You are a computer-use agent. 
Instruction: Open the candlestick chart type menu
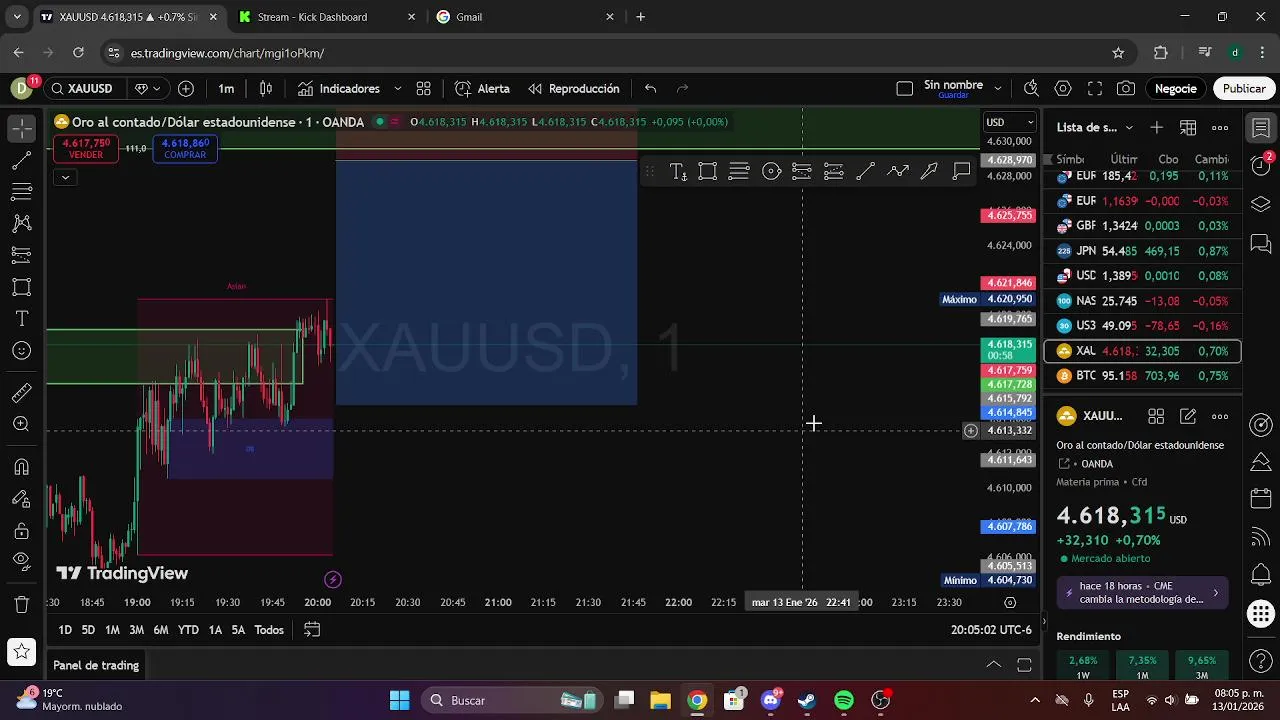[266, 88]
